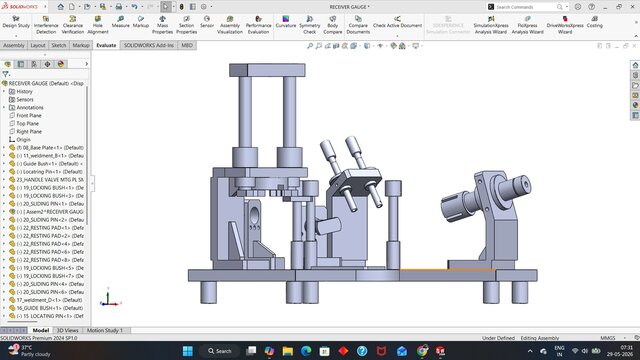
Task: Start FloXpress Analysis Wizard
Action: (x=527, y=25)
